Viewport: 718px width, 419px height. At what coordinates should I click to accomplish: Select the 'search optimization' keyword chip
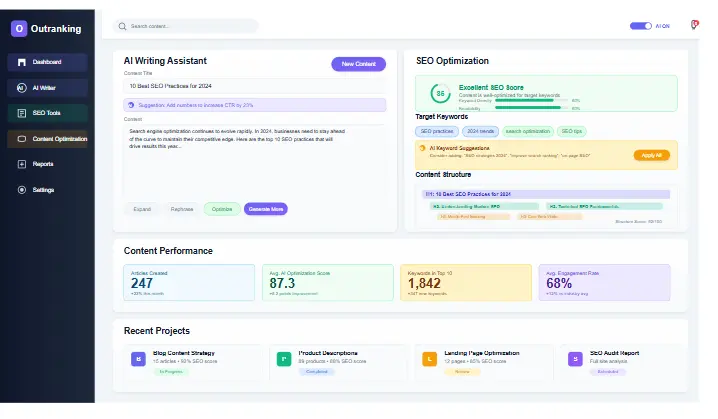[528, 131]
